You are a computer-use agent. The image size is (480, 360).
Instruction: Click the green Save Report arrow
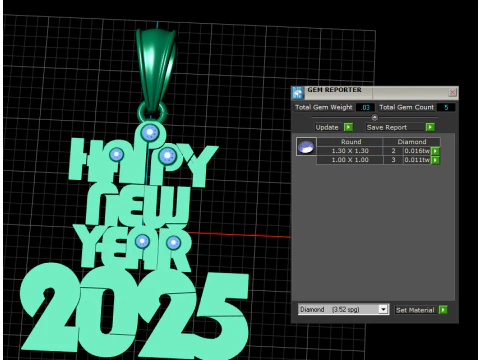430,127
